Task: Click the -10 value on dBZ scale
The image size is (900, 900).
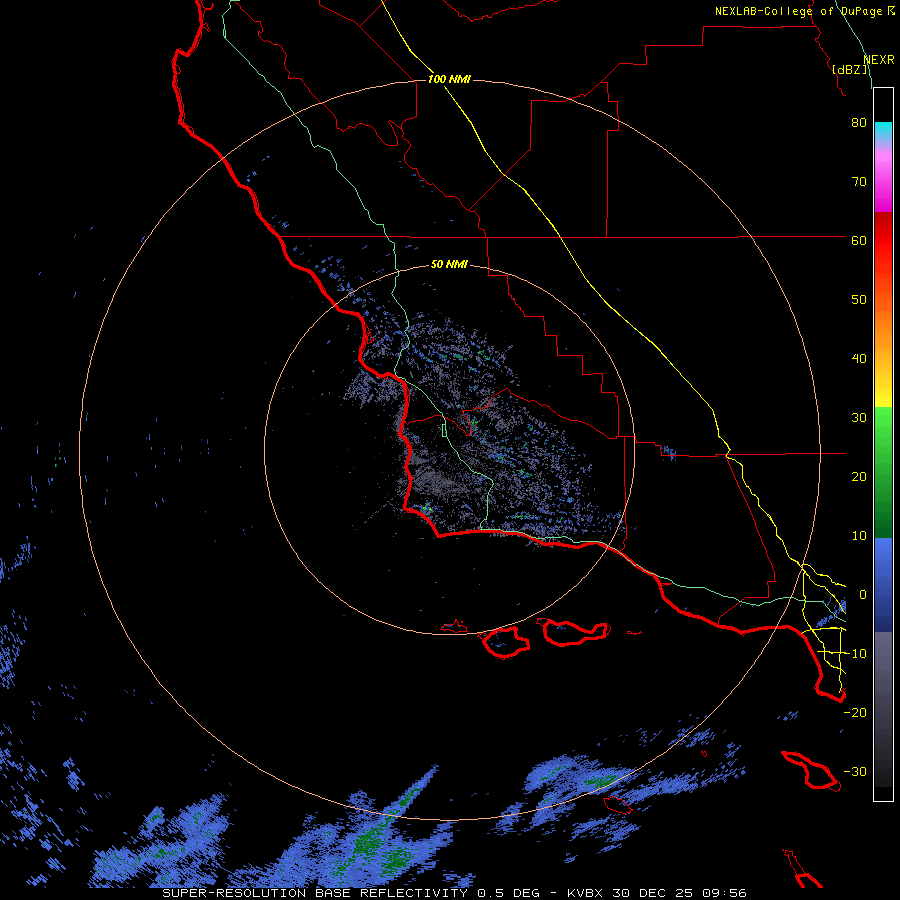Action: (x=855, y=653)
